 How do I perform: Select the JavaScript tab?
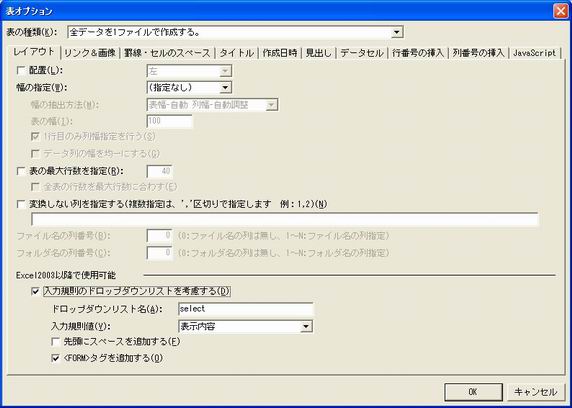pyautogui.click(x=534, y=53)
